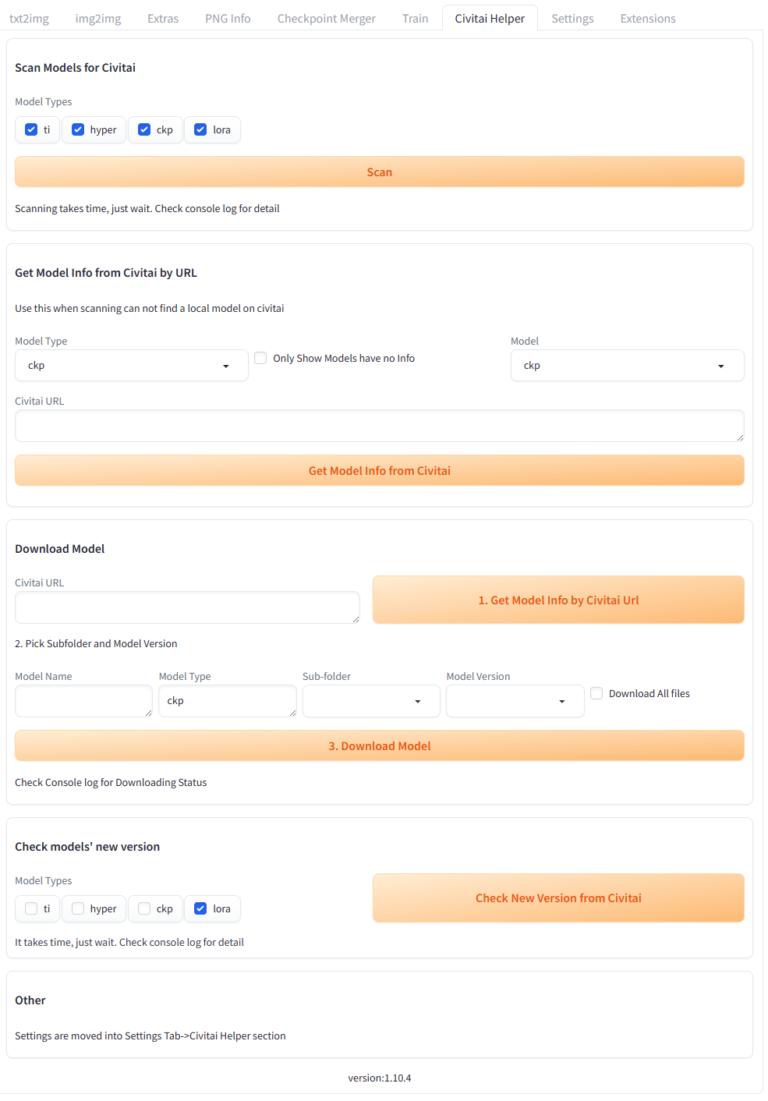Focus the Civitai URL field in Download Model

187,607
